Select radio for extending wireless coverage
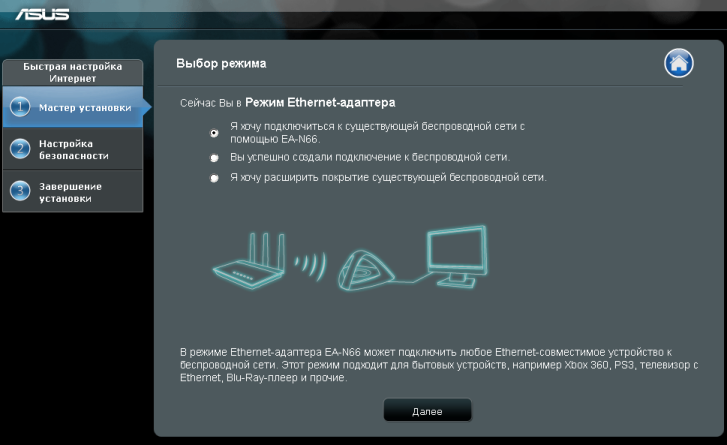Image resolution: width=727 pixels, height=445 pixels. point(214,178)
